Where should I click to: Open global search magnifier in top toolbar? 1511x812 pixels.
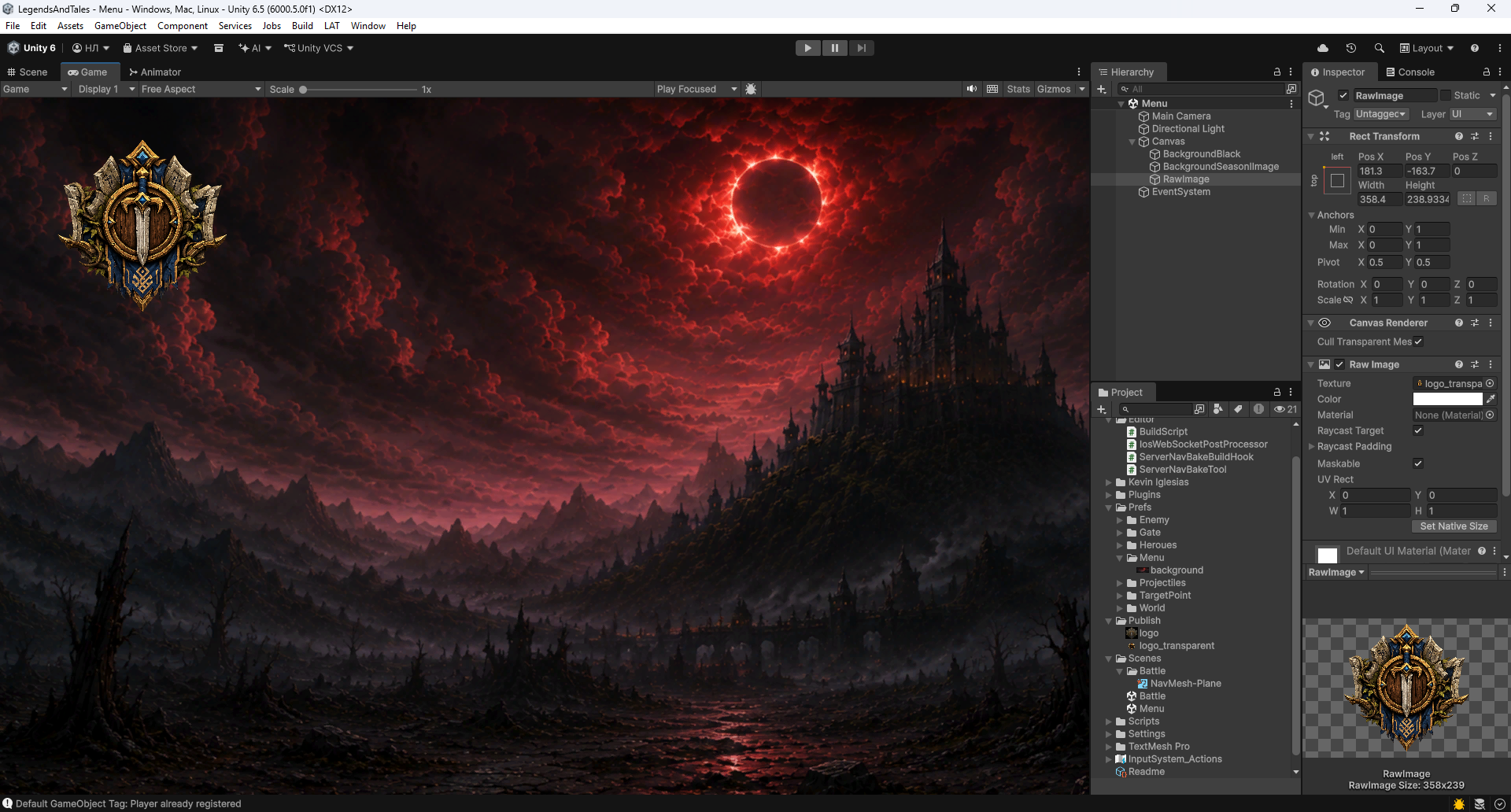(x=1379, y=48)
